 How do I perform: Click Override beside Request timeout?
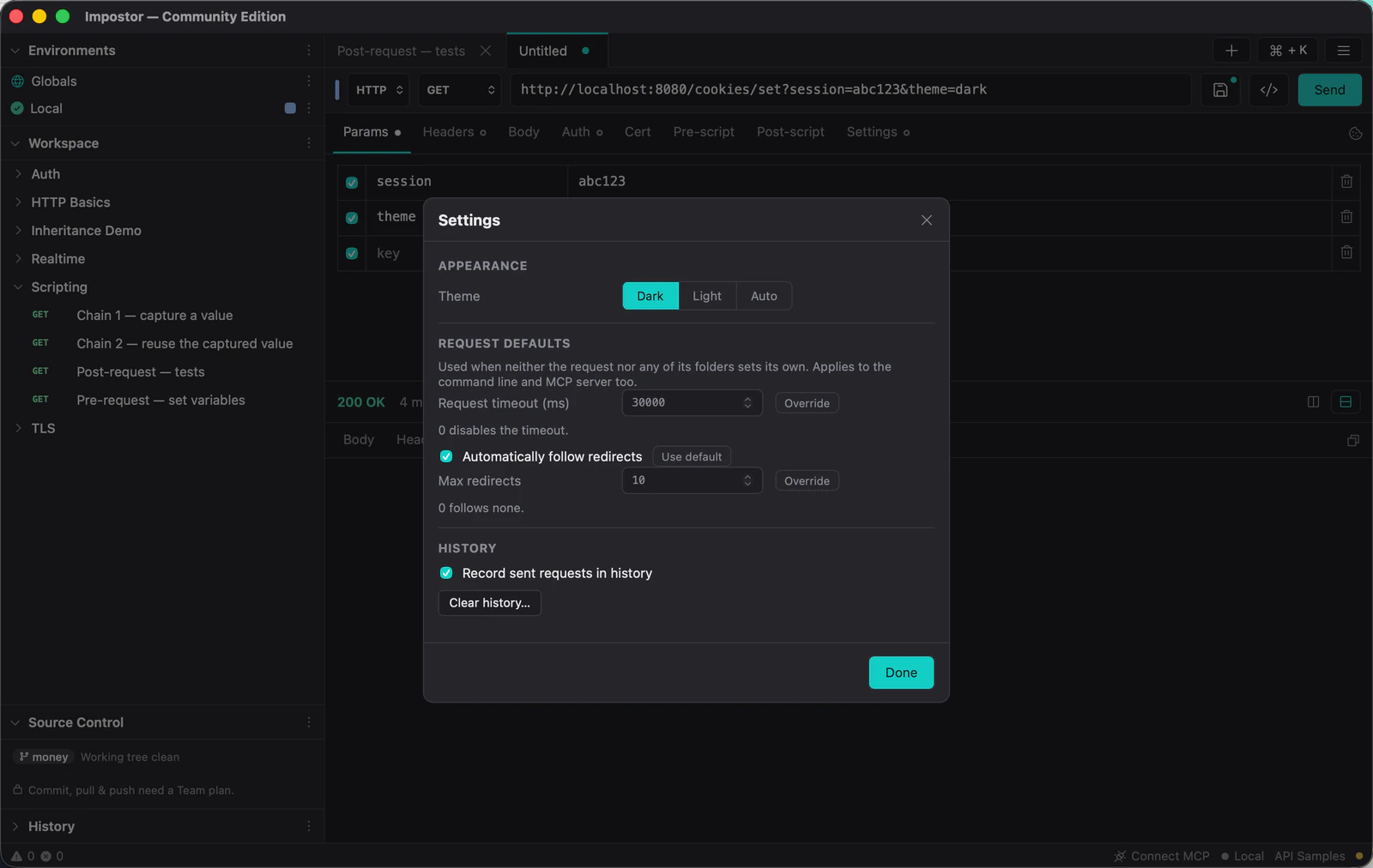(x=807, y=403)
